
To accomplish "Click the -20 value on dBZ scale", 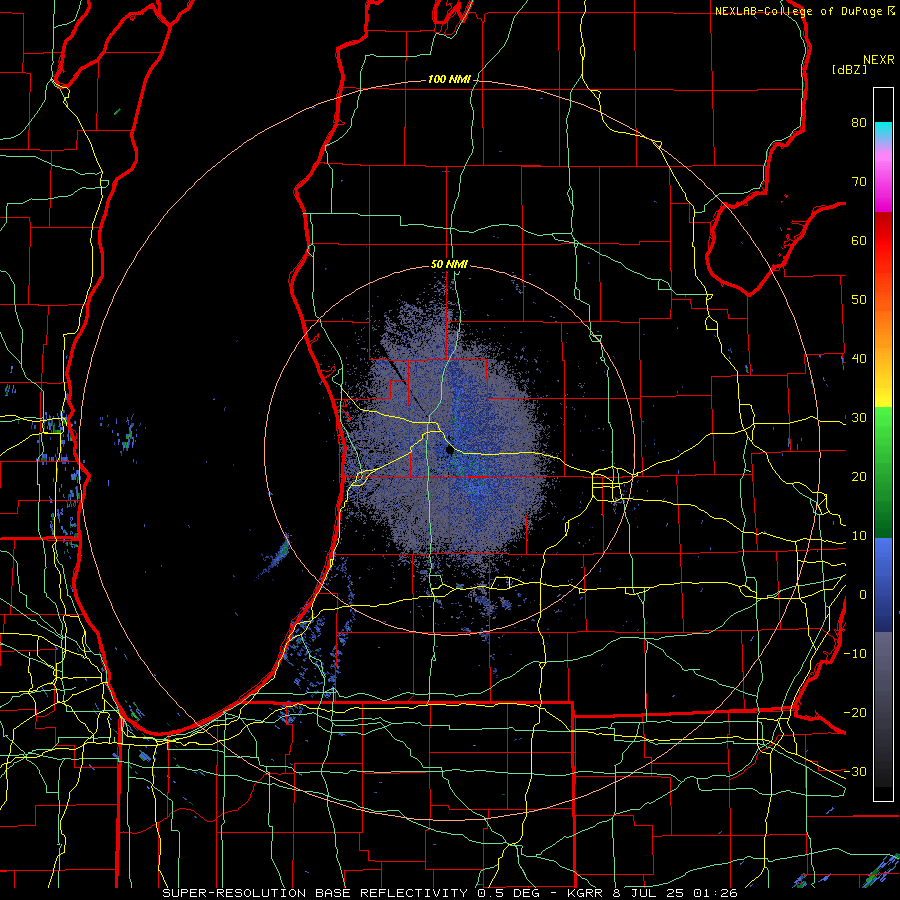I will pos(855,713).
